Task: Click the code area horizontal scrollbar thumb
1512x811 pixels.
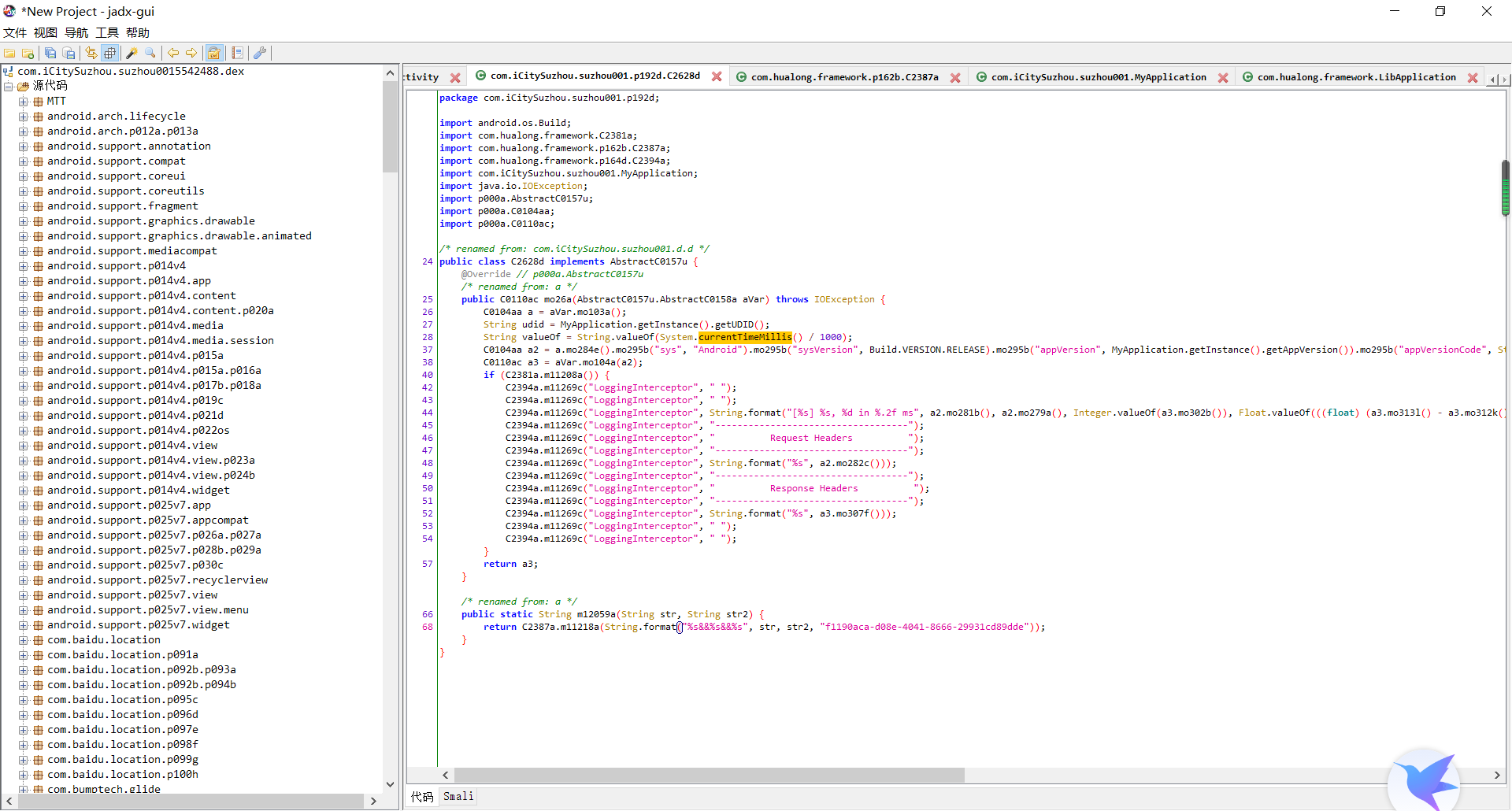Action: [x=709, y=776]
